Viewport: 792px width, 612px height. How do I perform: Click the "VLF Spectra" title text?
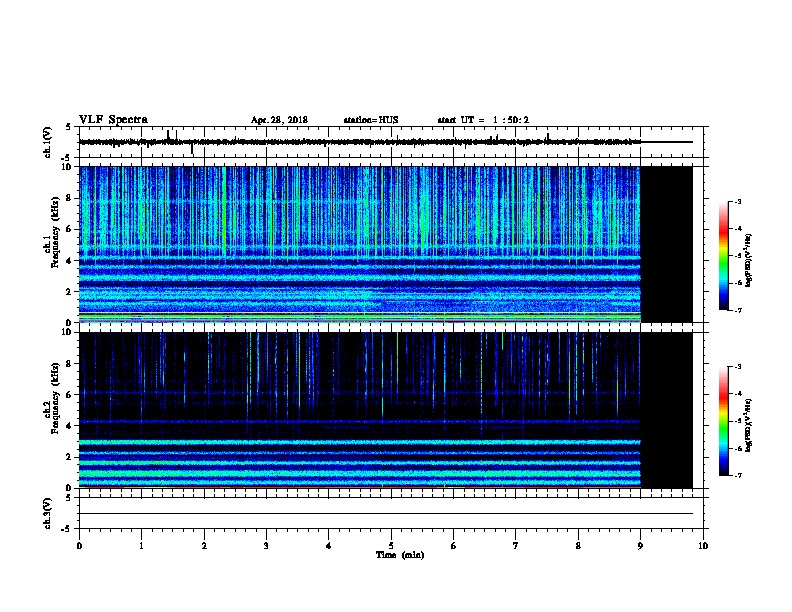(x=113, y=120)
